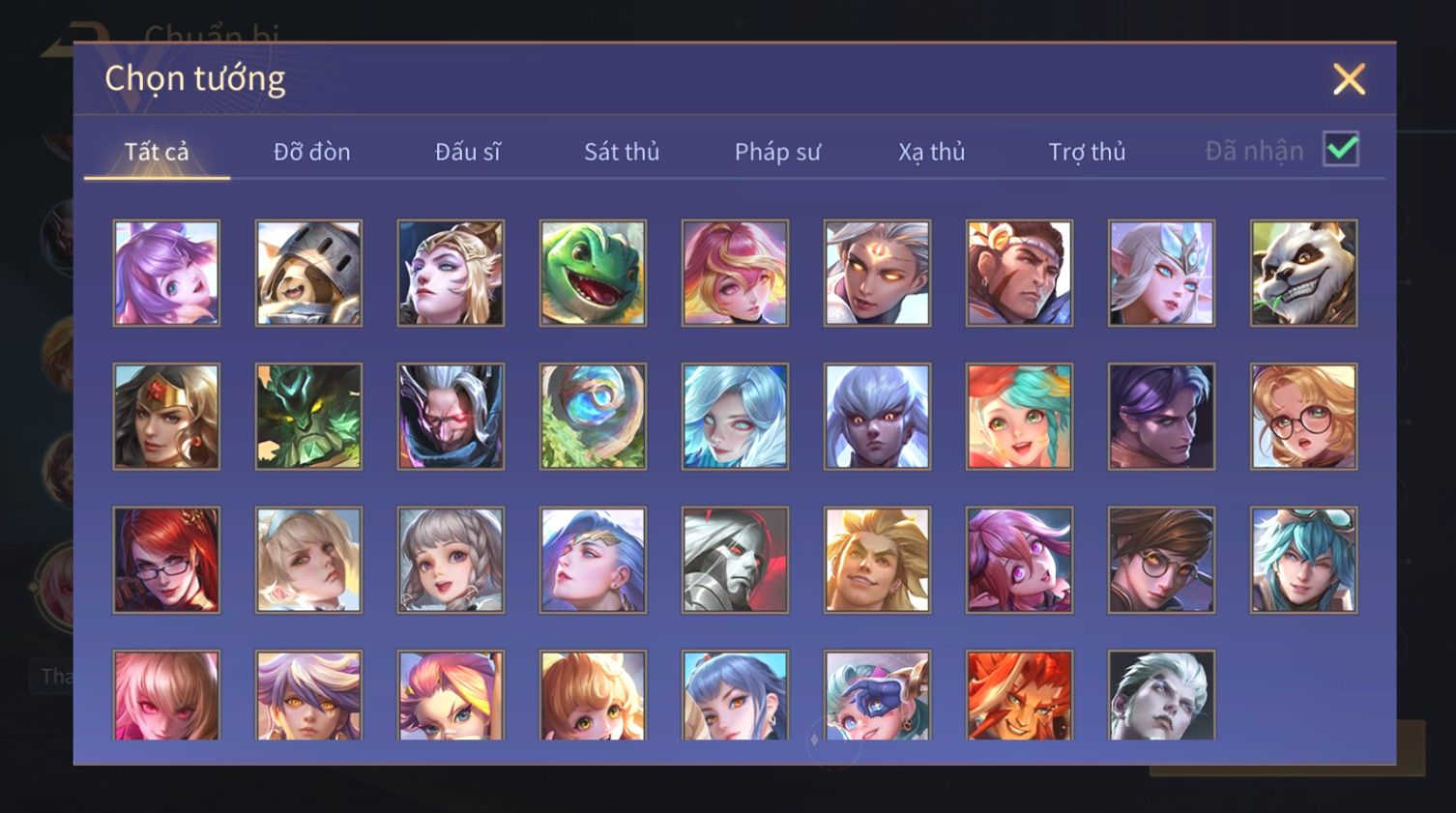Choose the blonde girl with round glasses
This screenshot has width=1456, height=813.
[1303, 417]
